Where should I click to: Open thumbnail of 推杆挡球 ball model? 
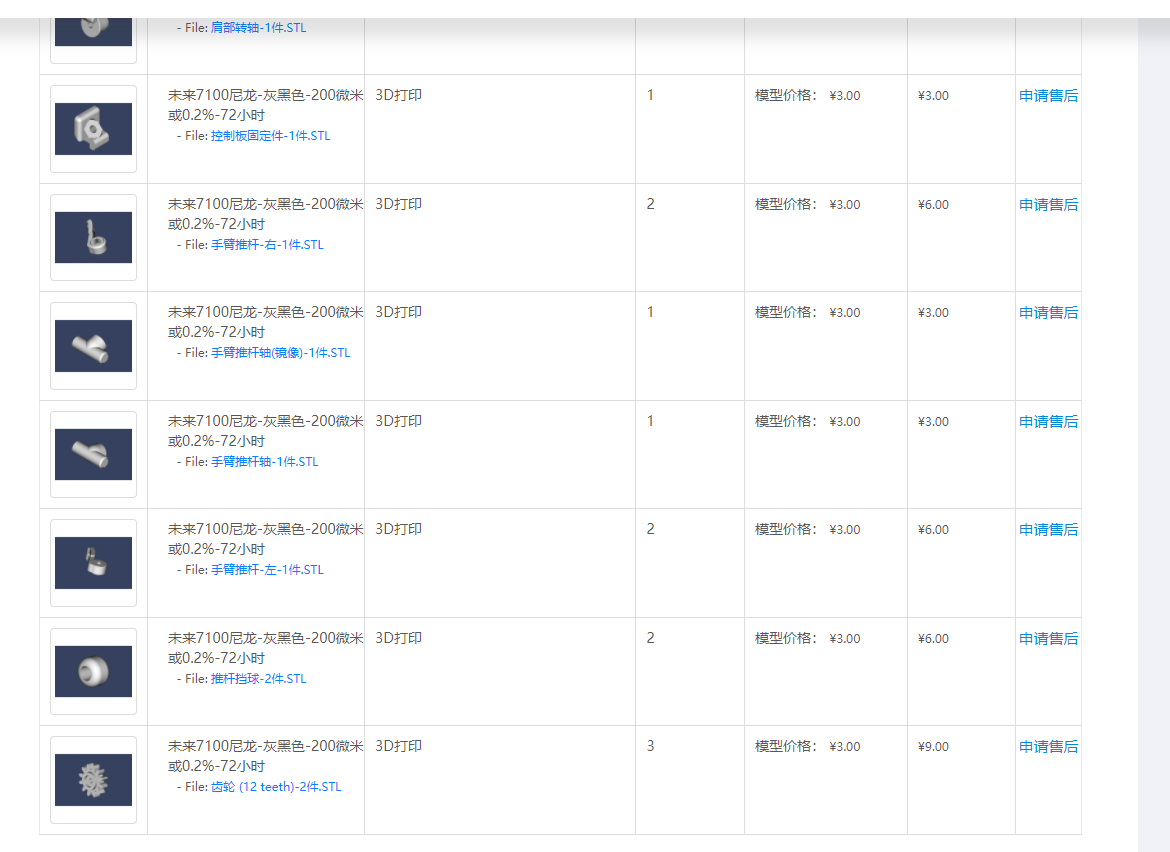[93, 671]
